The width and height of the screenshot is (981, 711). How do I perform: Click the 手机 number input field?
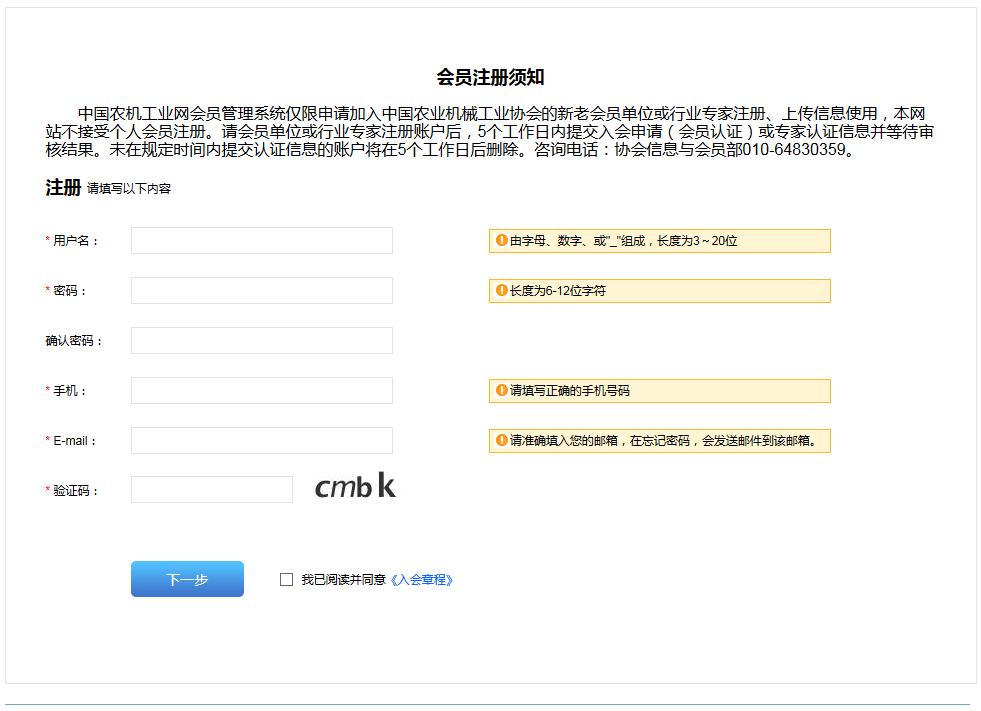click(x=261, y=391)
